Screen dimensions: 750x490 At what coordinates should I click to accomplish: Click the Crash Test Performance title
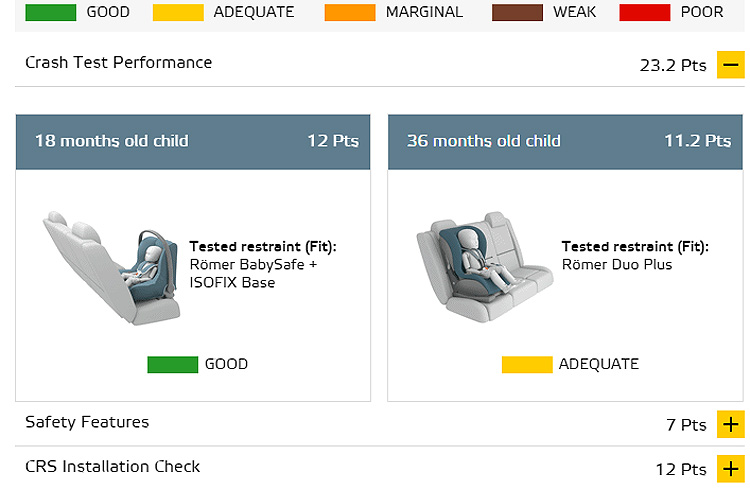119,63
